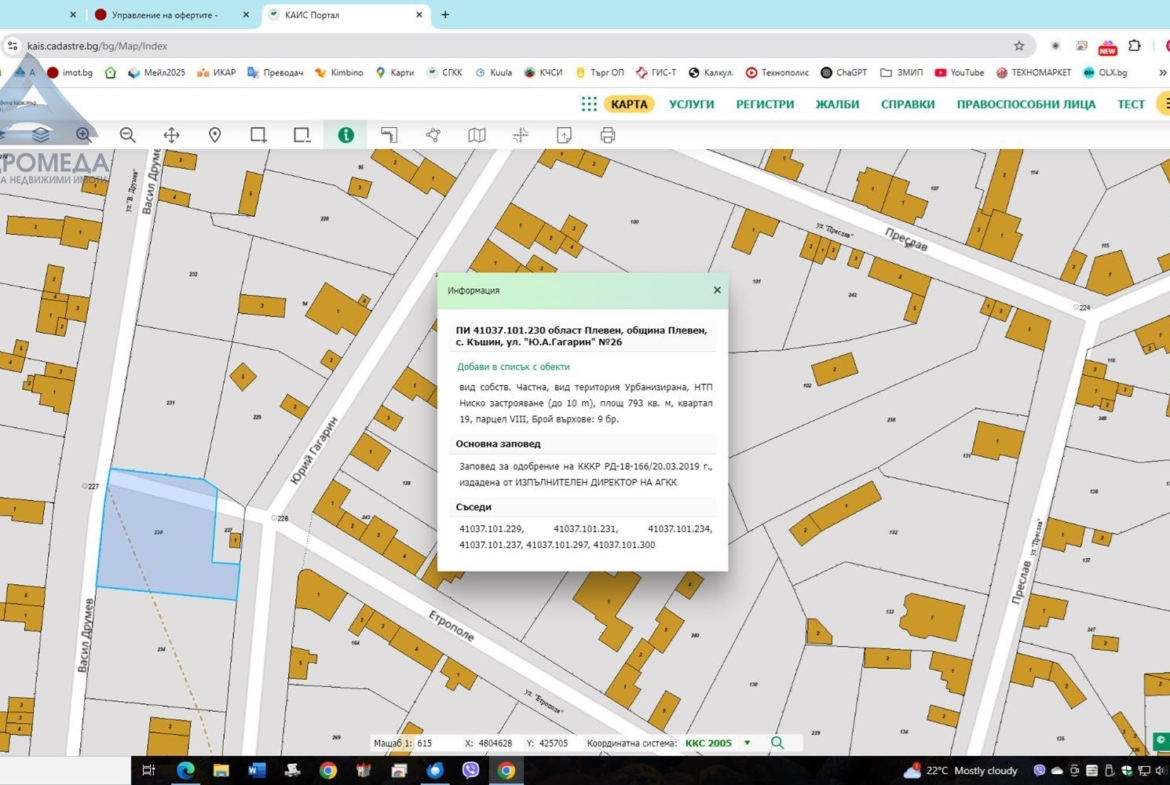Click the coordinate search magnifier button

[x=777, y=743]
